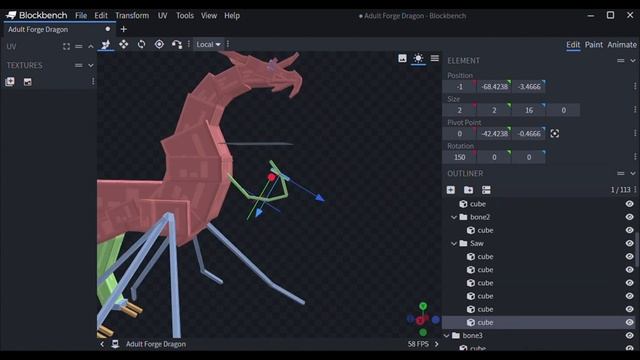The height and width of the screenshot is (360, 640).
Task: Toggle visibility of the cube inside bone2
Action: coord(629,230)
